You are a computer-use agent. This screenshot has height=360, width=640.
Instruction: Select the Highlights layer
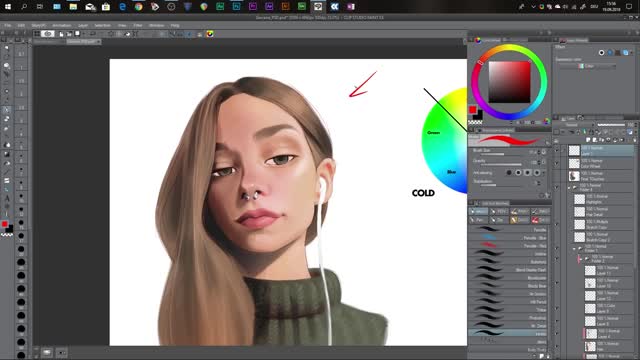(602, 199)
